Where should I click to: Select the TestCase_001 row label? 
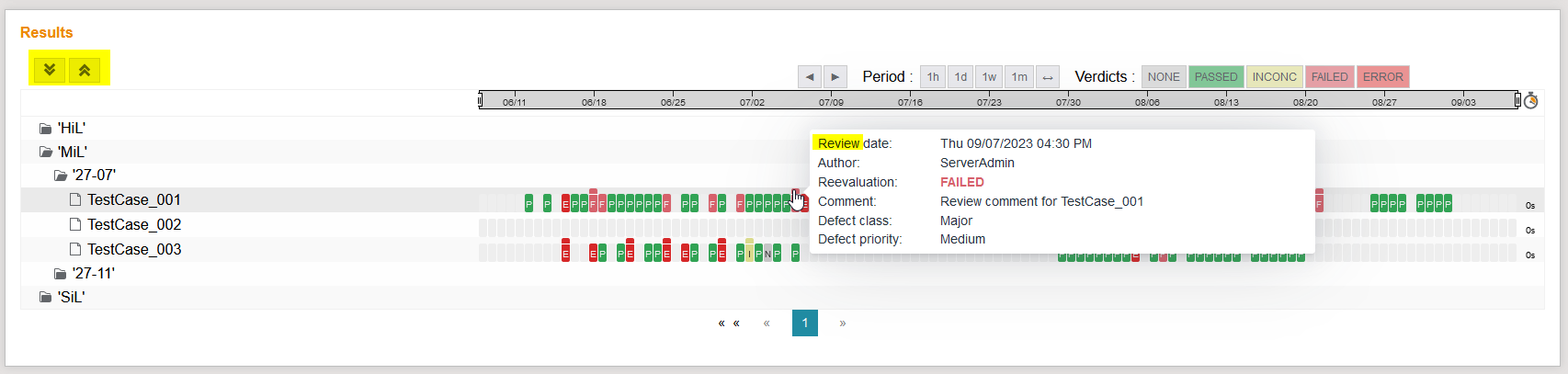click(x=134, y=200)
